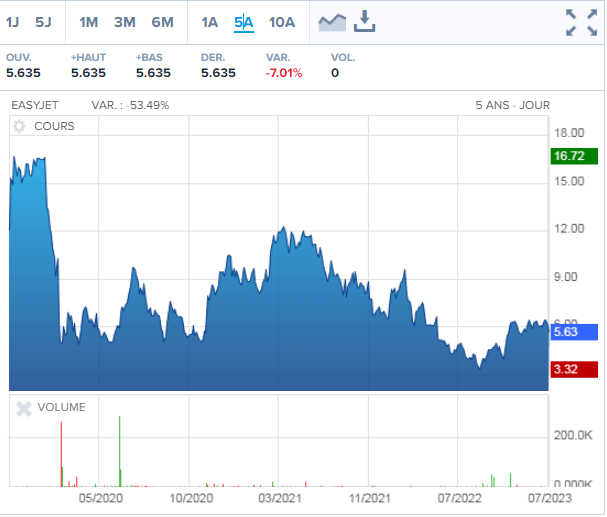Select the 1A one-year period
607x517 pixels.
click(209, 22)
